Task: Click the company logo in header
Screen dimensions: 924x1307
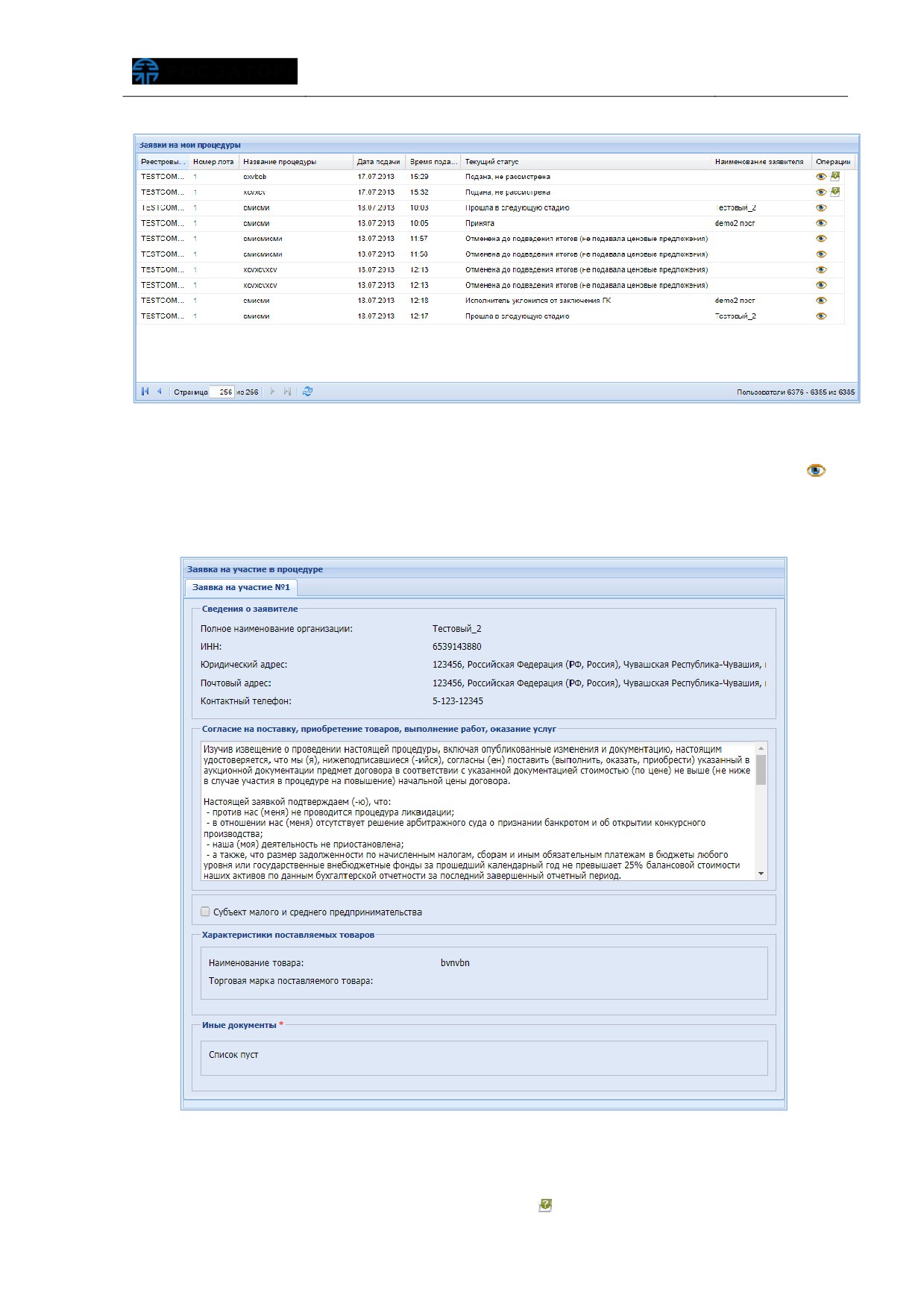Action: click(x=215, y=72)
